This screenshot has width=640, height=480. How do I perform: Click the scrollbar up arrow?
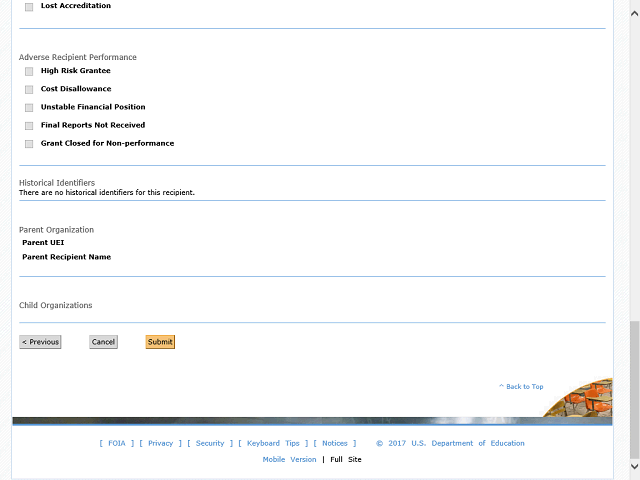pyautogui.click(x=634, y=13)
